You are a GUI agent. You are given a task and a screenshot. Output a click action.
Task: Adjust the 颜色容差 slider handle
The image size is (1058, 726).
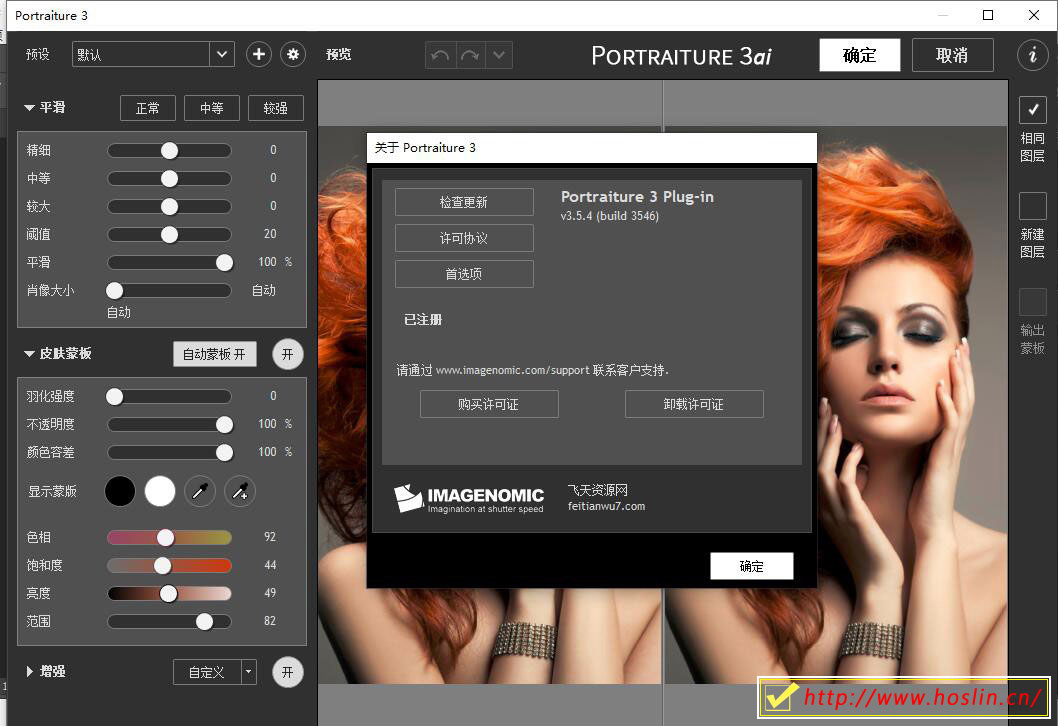coord(225,452)
